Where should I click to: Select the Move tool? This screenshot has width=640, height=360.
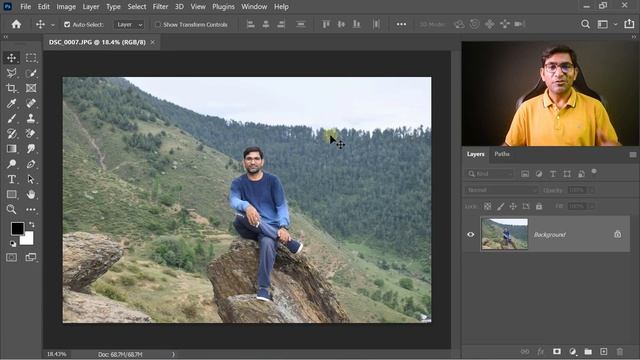tap(11, 58)
